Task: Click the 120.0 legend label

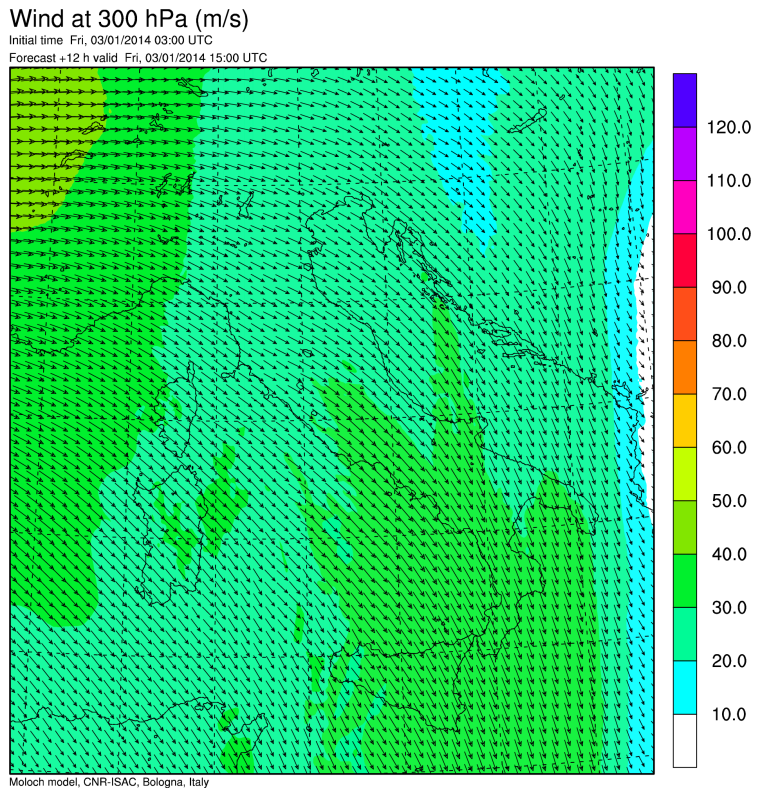Action: pyautogui.click(x=729, y=127)
